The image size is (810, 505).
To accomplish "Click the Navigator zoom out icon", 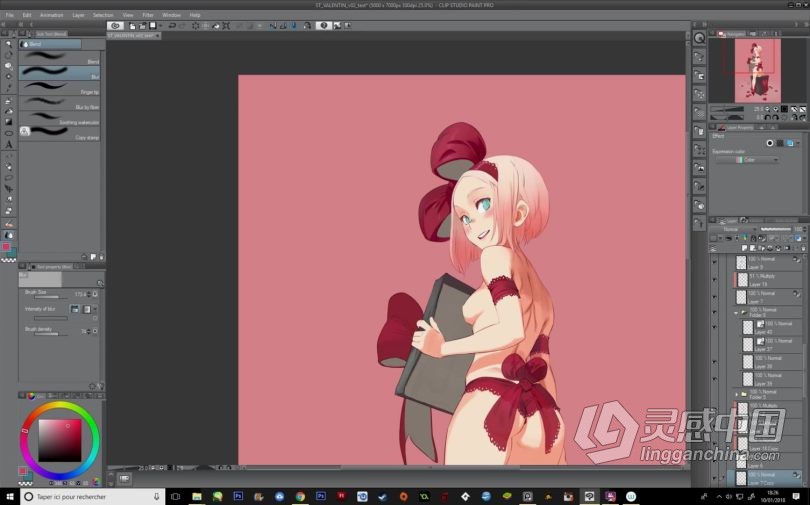I will [x=767, y=109].
